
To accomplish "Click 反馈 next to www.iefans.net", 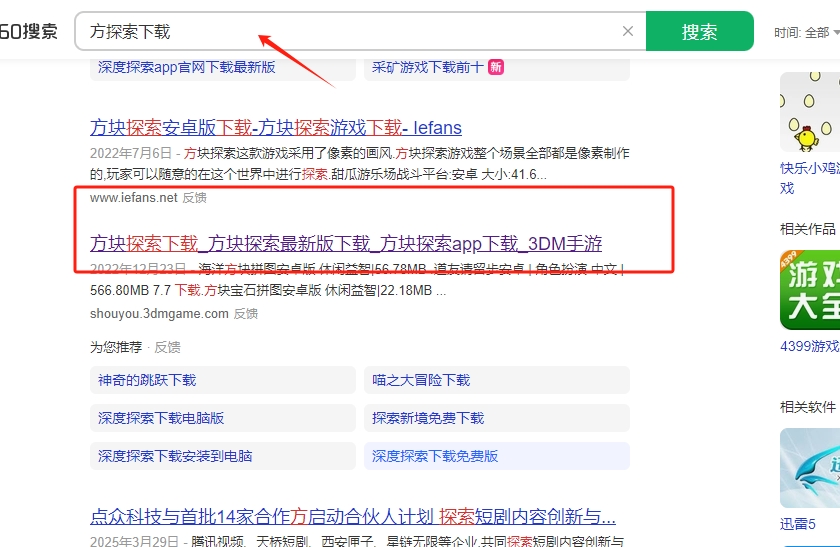I will coord(195,198).
